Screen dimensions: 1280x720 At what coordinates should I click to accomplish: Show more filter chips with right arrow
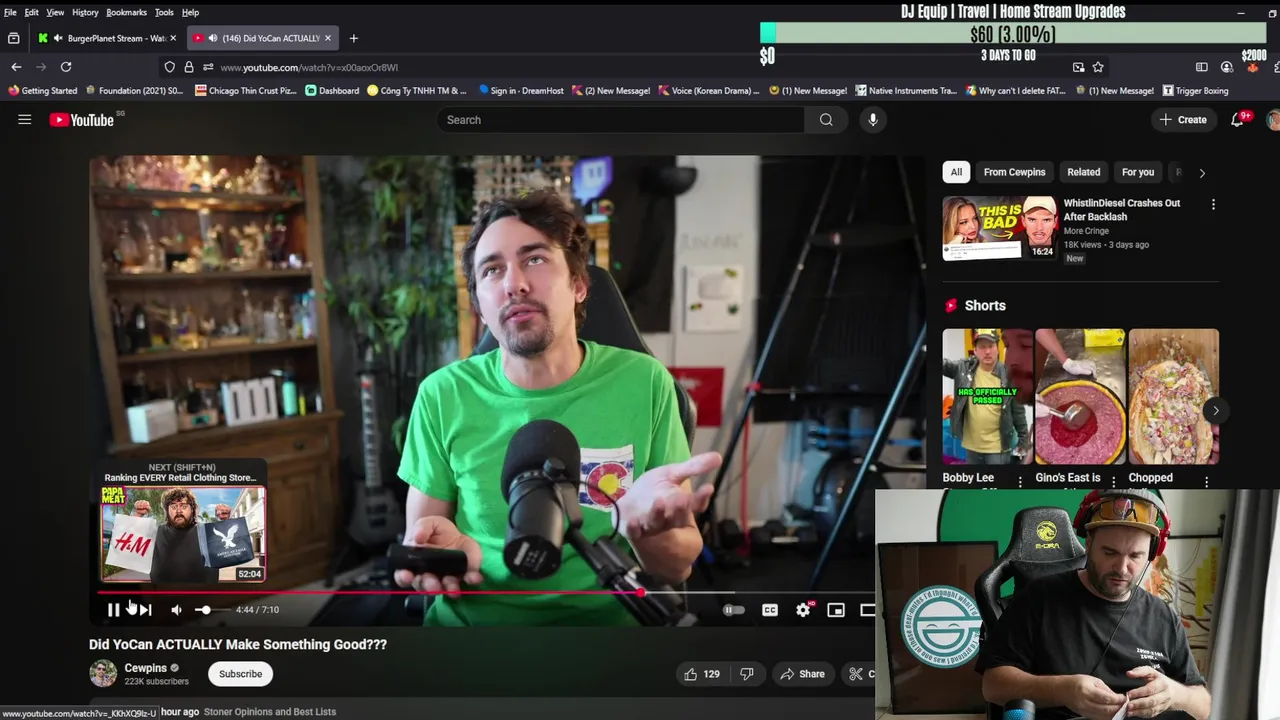(1202, 172)
